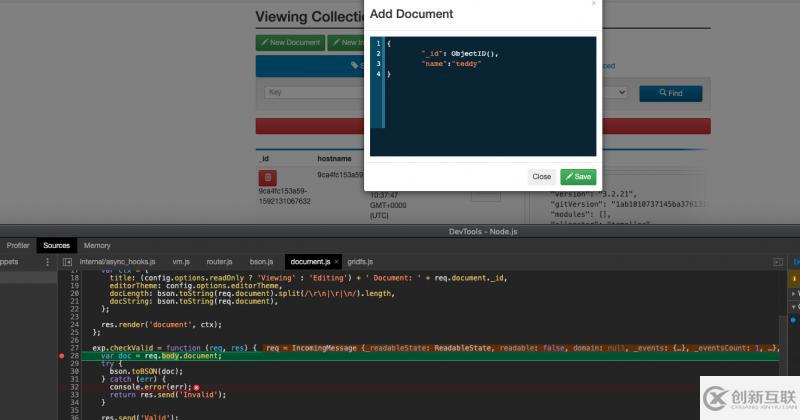Switch to the Sources tab
This screenshot has height=420, width=800.
(x=56, y=245)
